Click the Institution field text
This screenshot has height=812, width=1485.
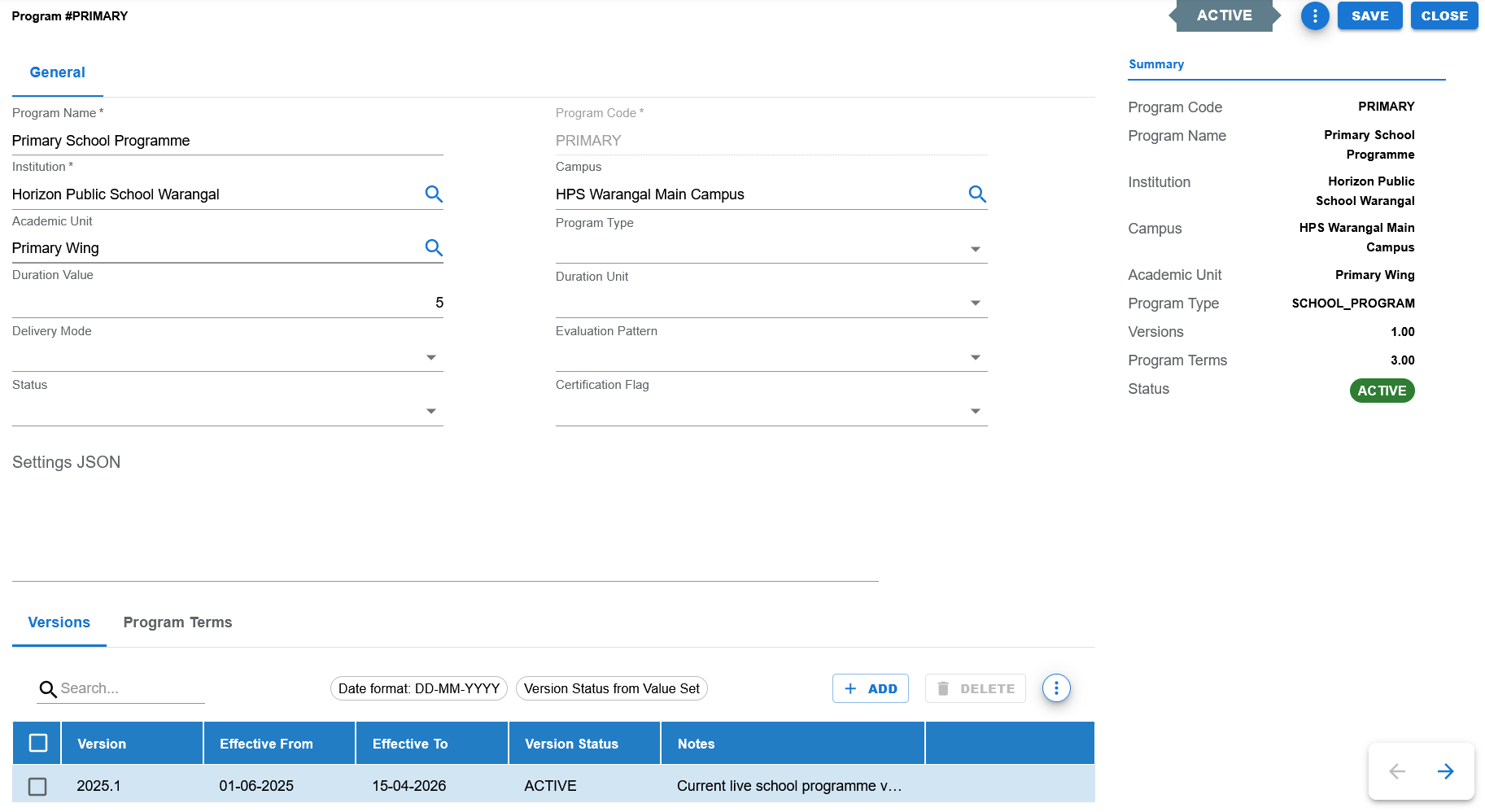[x=116, y=194]
